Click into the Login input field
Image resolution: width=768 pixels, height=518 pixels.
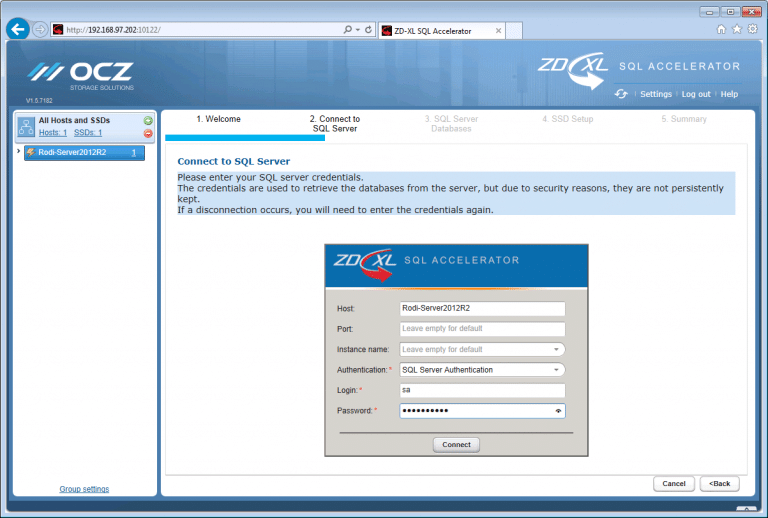click(482, 390)
